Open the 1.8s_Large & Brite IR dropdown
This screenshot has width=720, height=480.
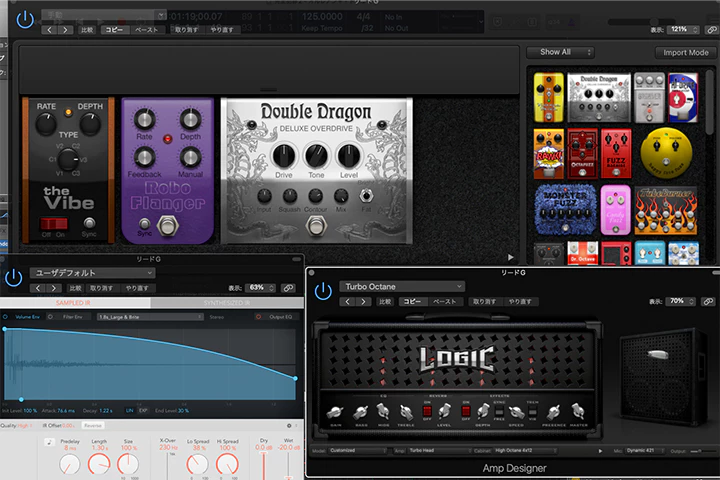(x=150, y=317)
